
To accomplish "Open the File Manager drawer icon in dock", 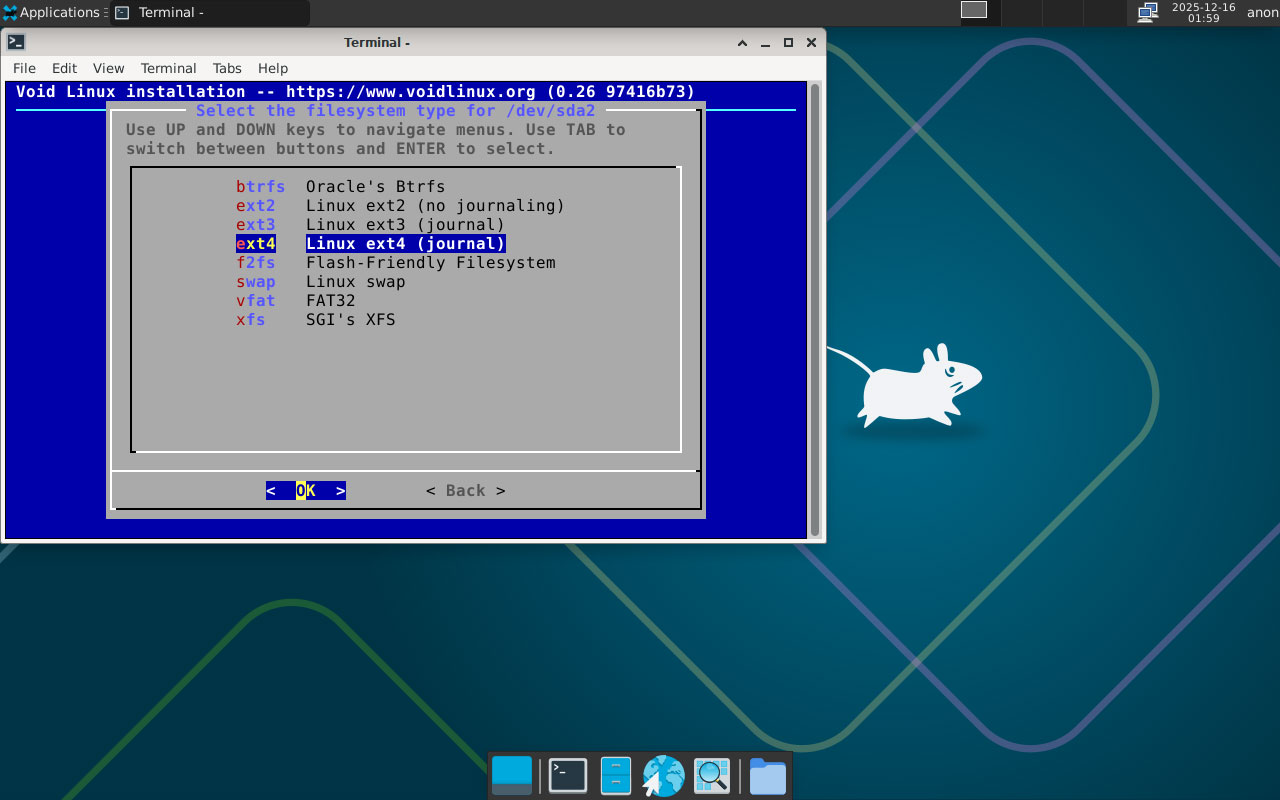I will point(615,776).
